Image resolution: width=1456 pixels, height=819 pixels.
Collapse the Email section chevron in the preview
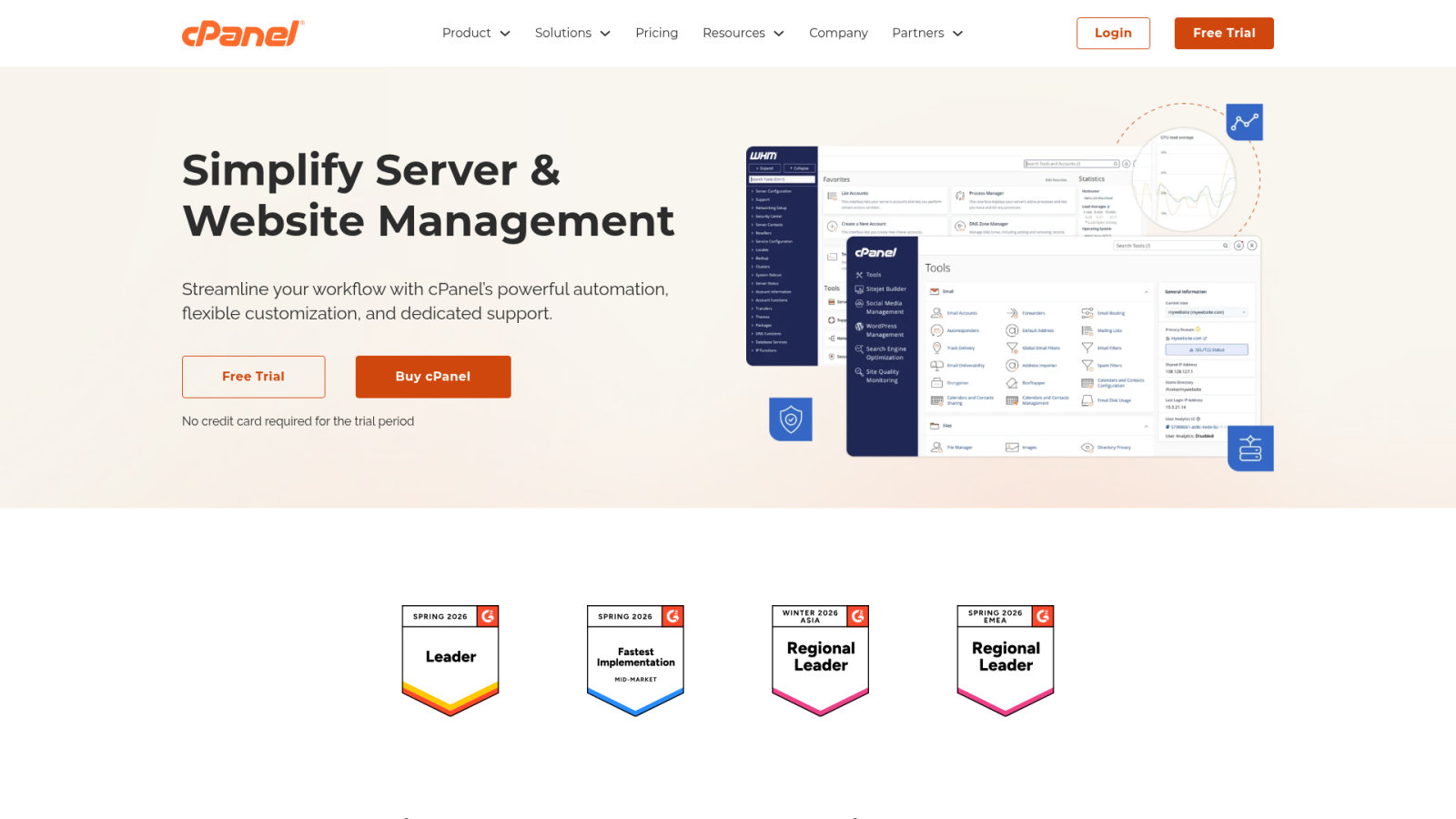tap(1146, 291)
